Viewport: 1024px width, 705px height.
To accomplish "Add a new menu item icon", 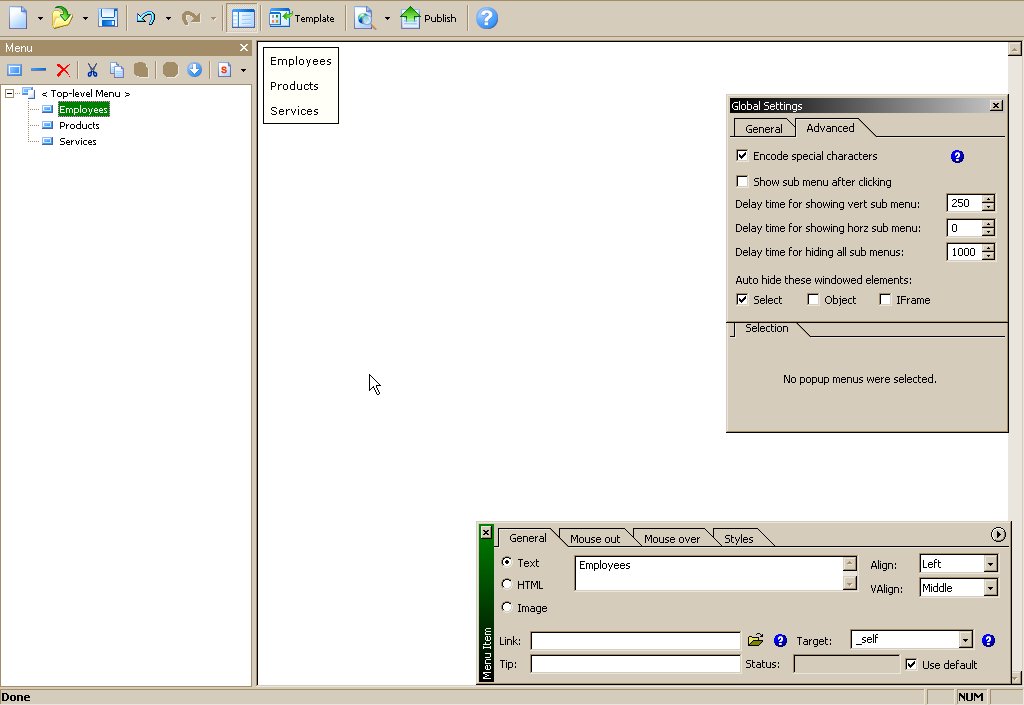I will pos(14,70).
